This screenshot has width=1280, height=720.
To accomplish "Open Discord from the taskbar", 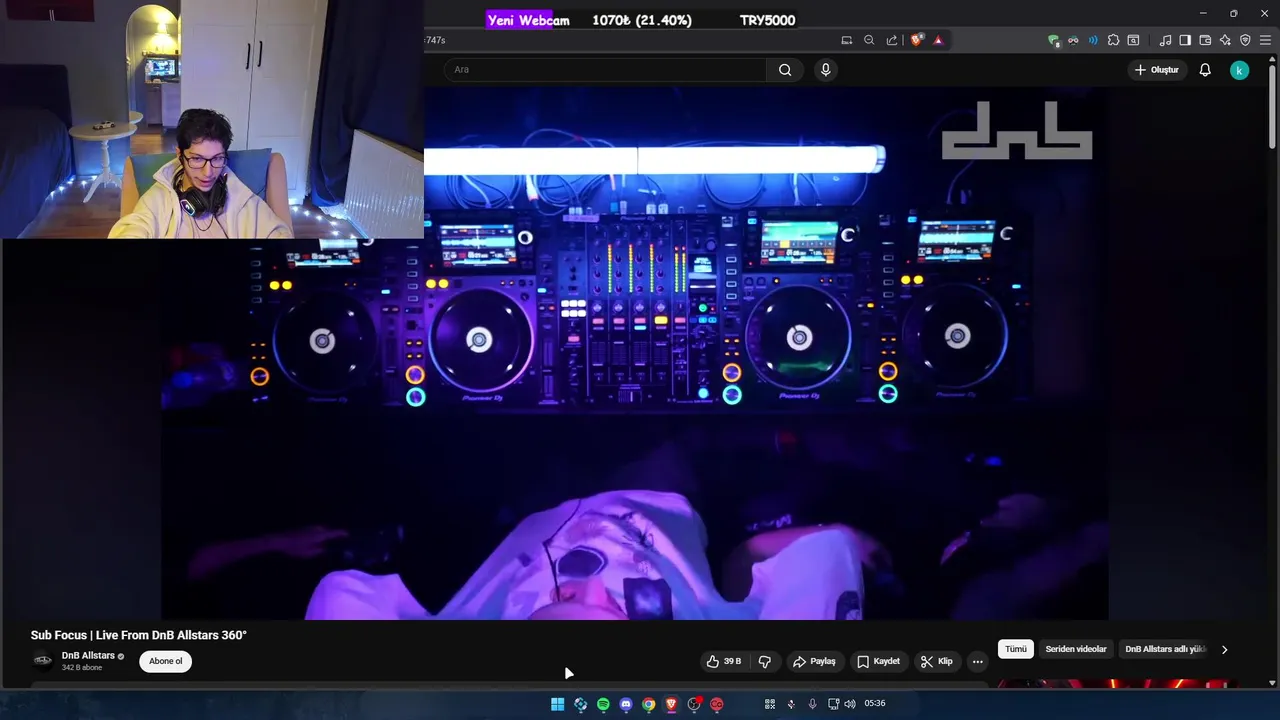I will pyautogui.click(x=626, y=704).
